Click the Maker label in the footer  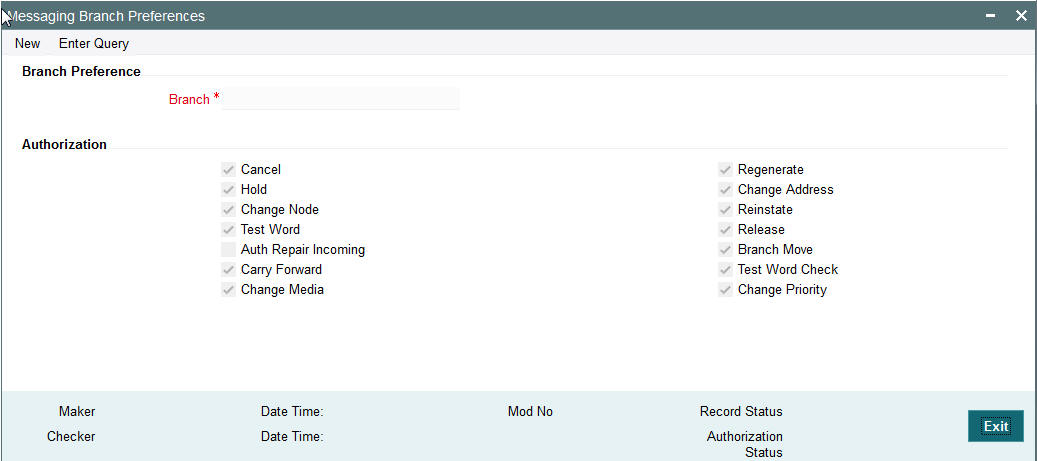[77, 411]
